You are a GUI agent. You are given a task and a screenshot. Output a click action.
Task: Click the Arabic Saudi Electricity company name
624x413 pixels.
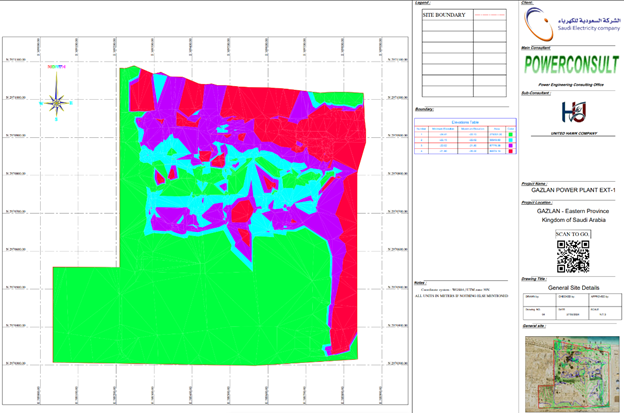(x=589, y=20)
